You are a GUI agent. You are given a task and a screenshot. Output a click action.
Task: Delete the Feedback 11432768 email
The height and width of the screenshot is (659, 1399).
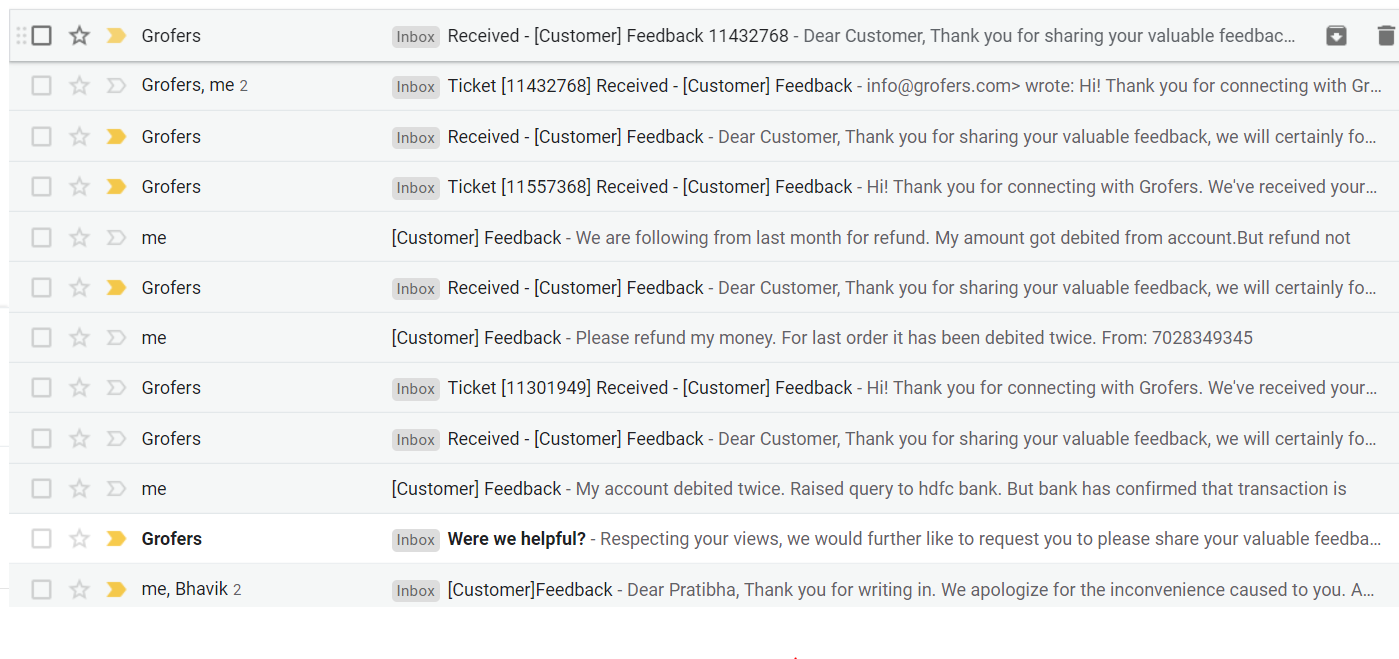pyautogui.click(x=1385, y=36)
